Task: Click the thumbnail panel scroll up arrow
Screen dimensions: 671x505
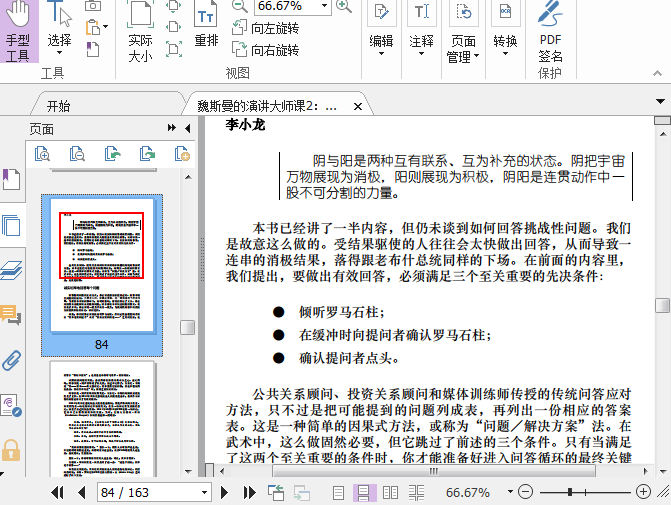Action: 188,177
